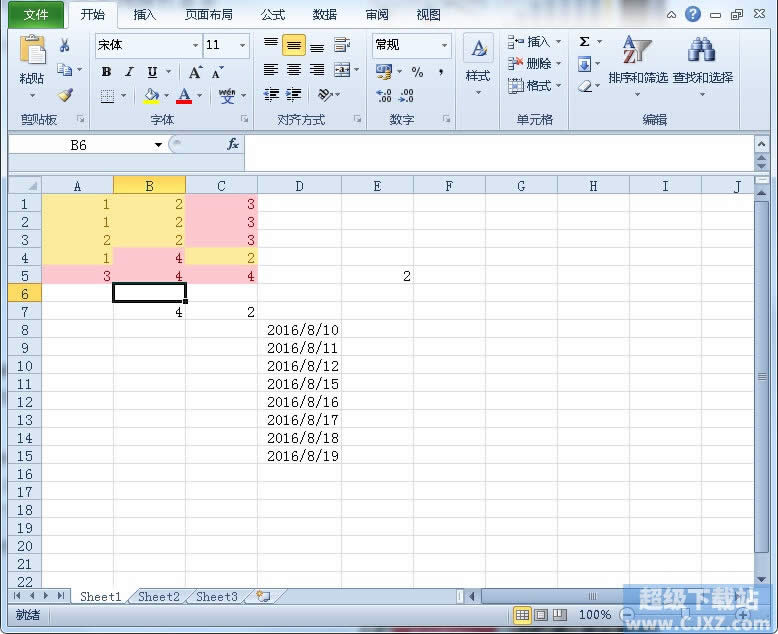Switch to the 公式 Formulas tab
This screenshot has height=634, width=778.
pyautogui.click(x=273, y=15)
